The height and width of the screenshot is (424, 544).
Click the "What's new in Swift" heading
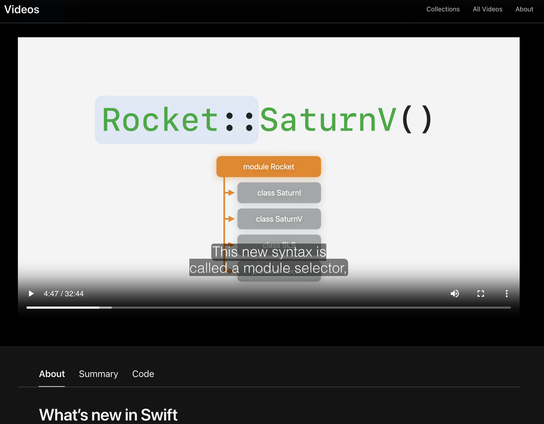tap(108, 415)
